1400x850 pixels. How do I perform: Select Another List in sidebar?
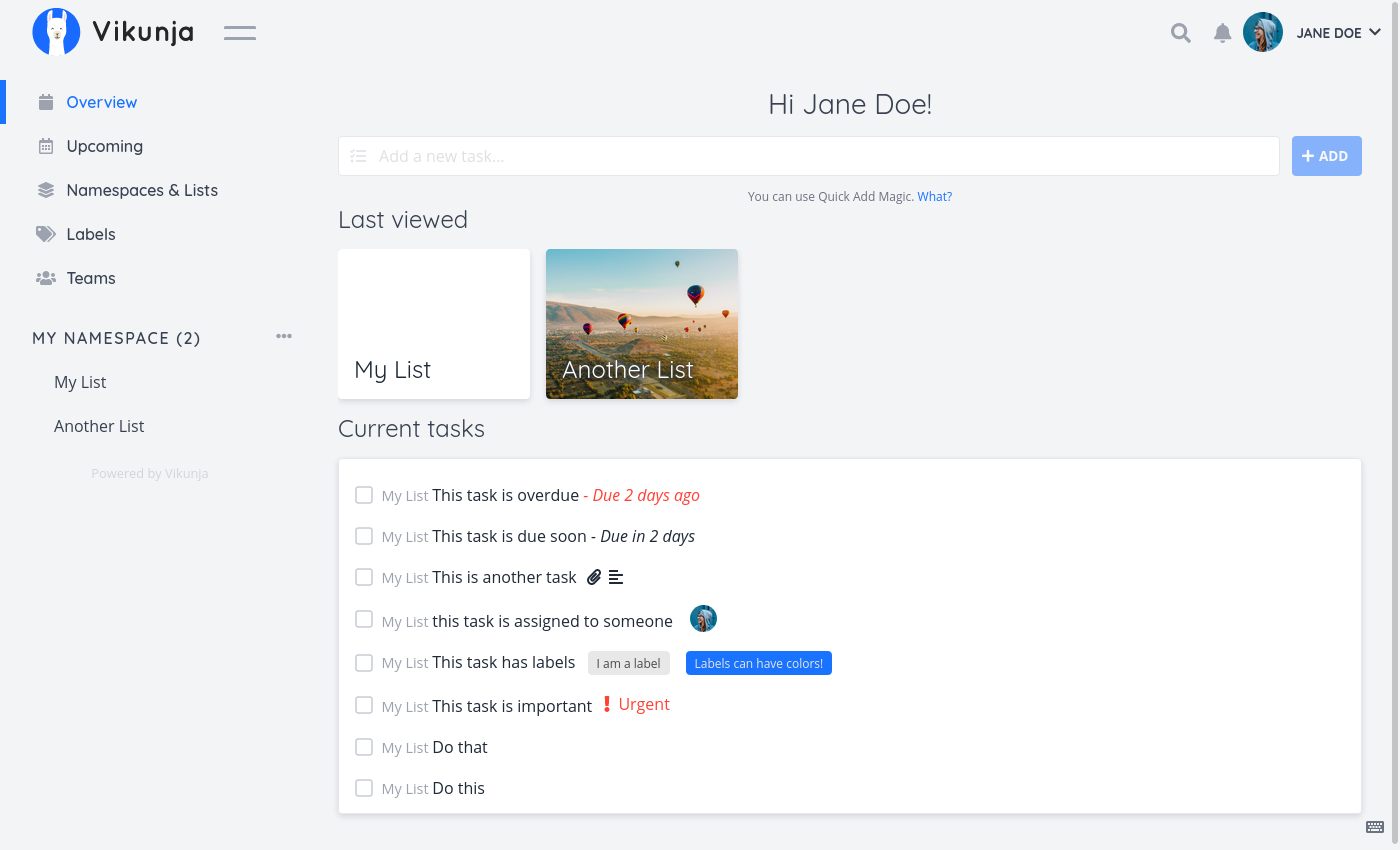click(99, 426)
